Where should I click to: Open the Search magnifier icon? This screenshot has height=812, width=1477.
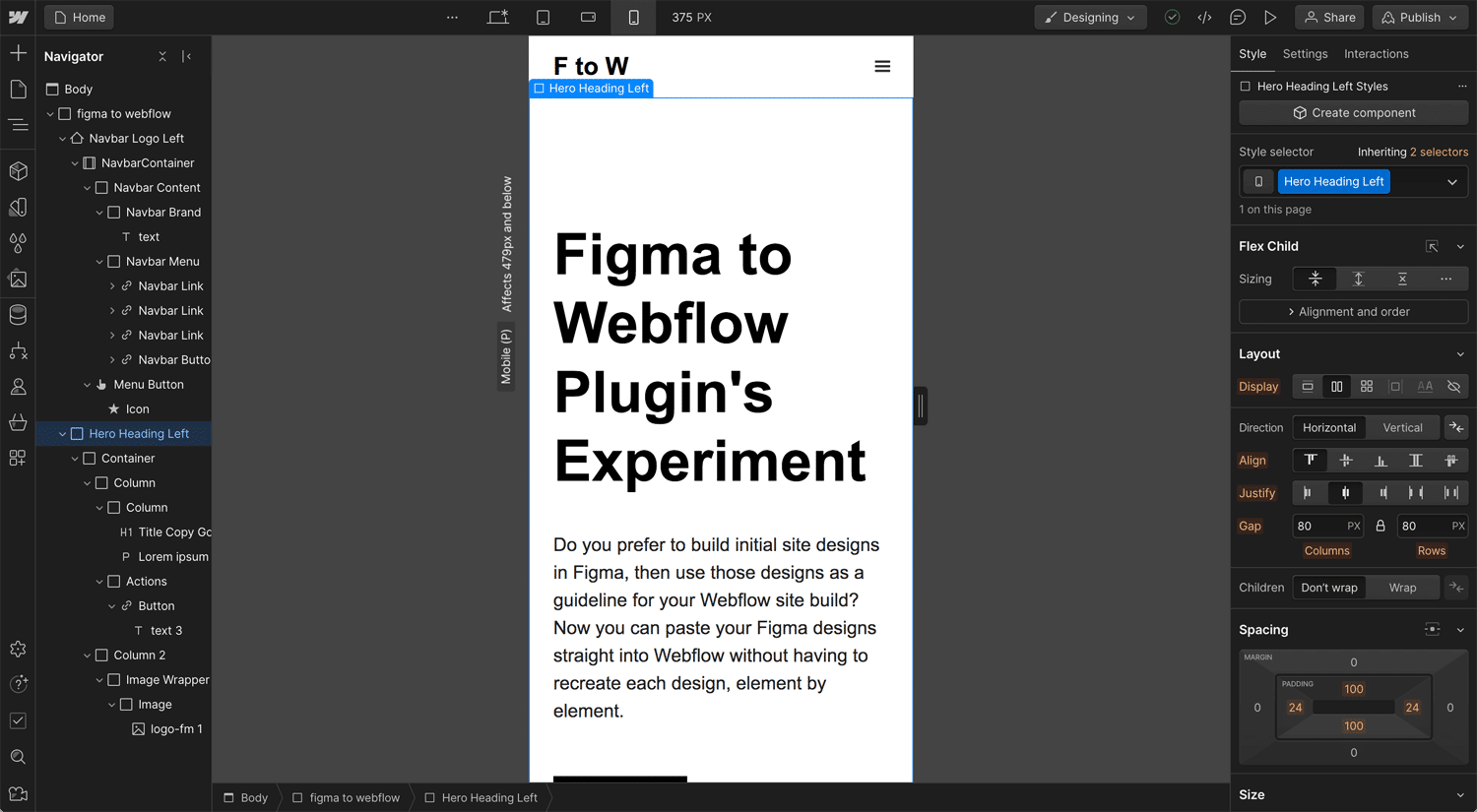18,757
